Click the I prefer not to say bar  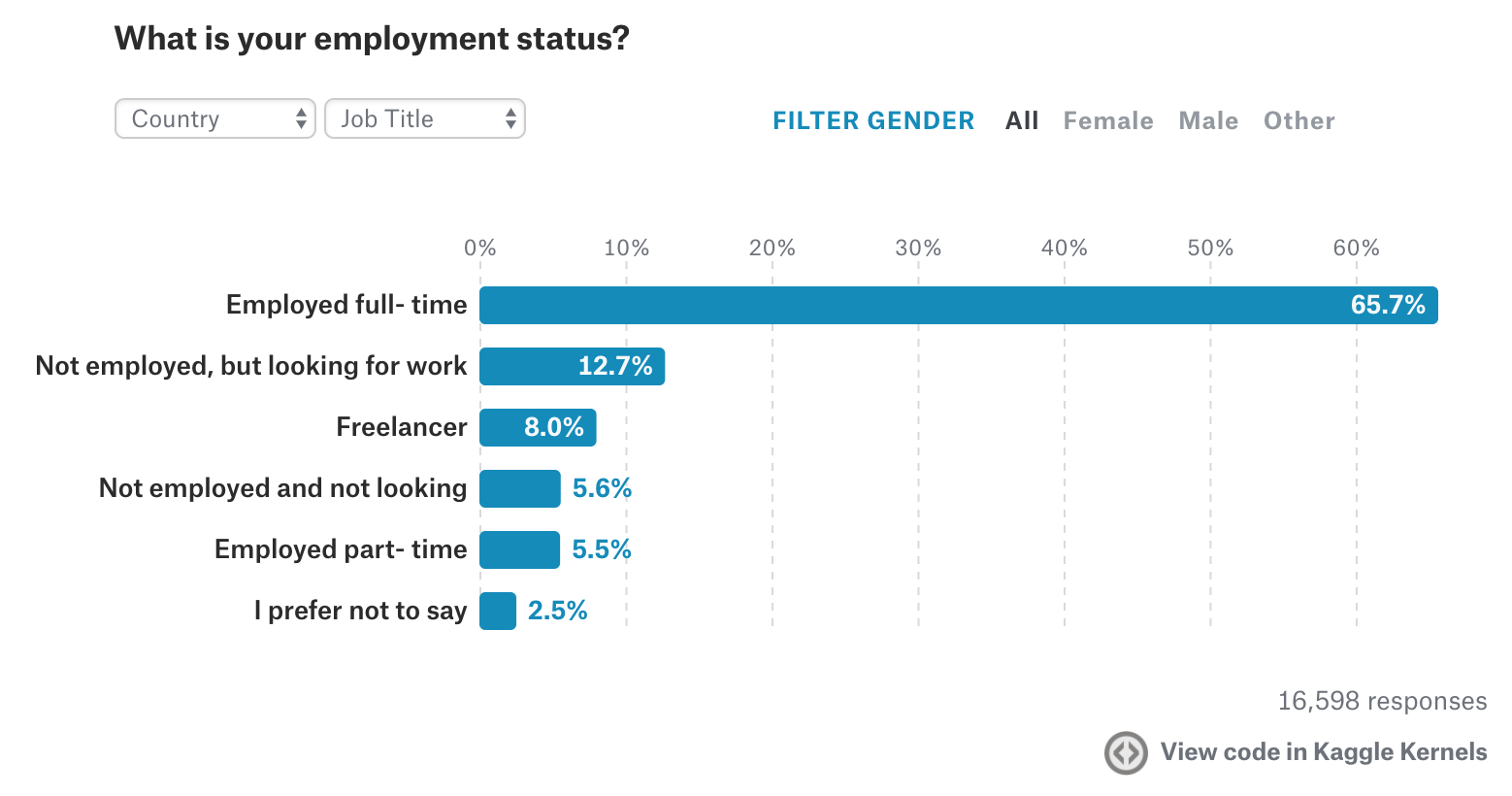click(498, 612)
